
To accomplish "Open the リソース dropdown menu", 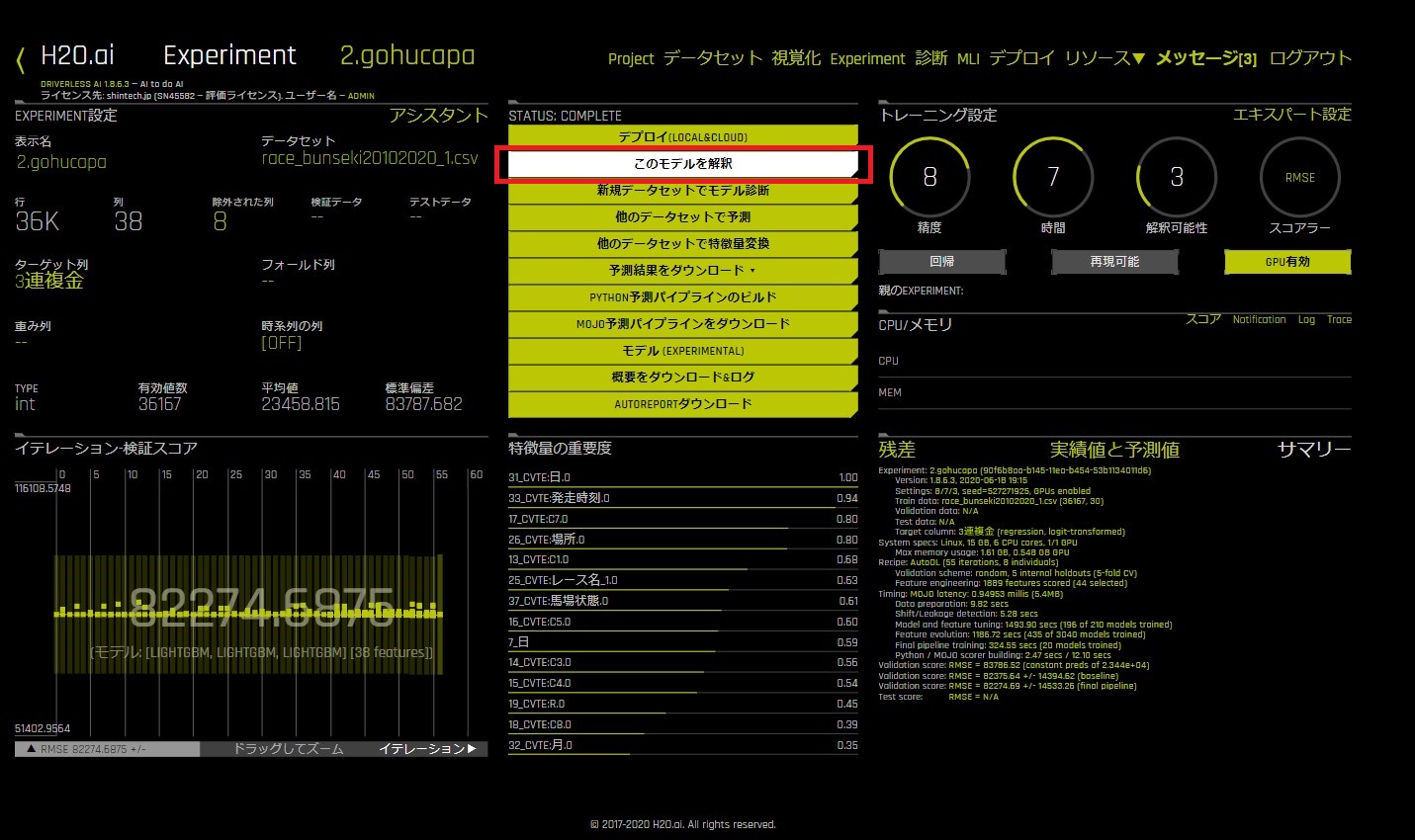I will tap(1105, 58).
